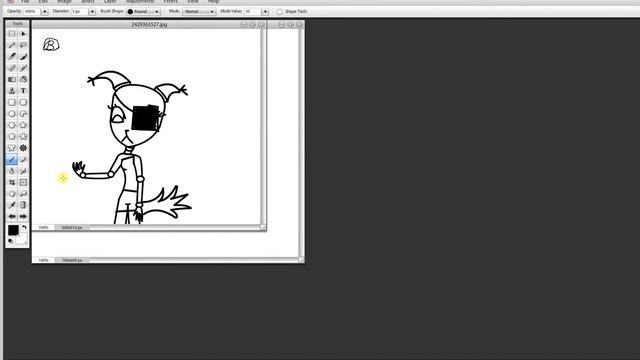Select the Rounded Rectangle shape tool

23,102
